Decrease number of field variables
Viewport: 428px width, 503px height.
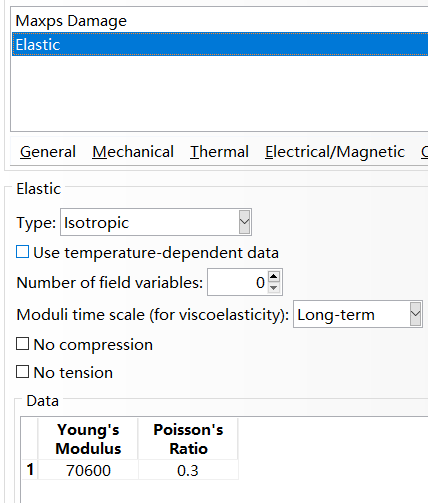click(274, 288)
